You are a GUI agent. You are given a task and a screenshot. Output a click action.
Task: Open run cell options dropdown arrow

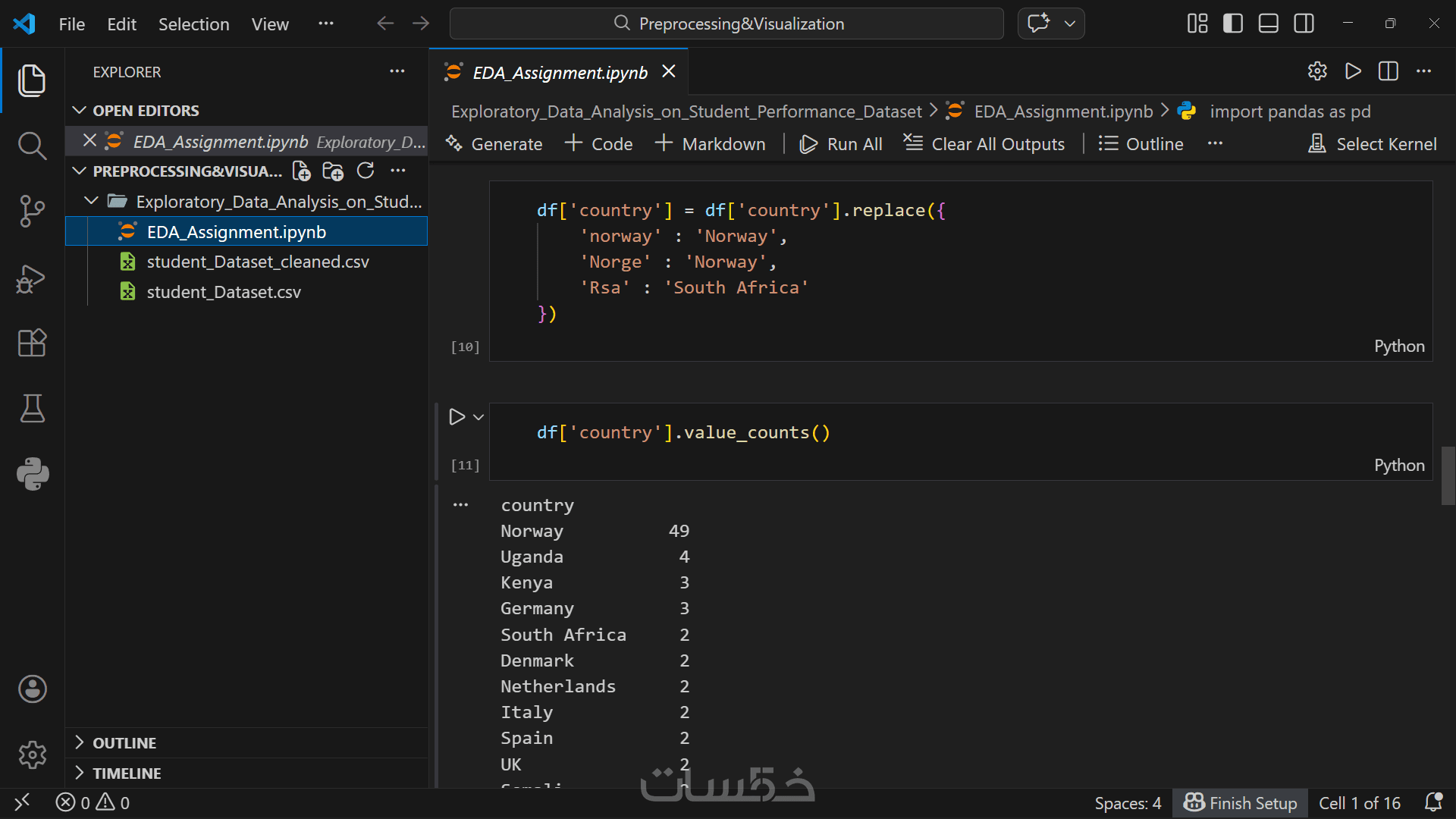coord(479,417)
